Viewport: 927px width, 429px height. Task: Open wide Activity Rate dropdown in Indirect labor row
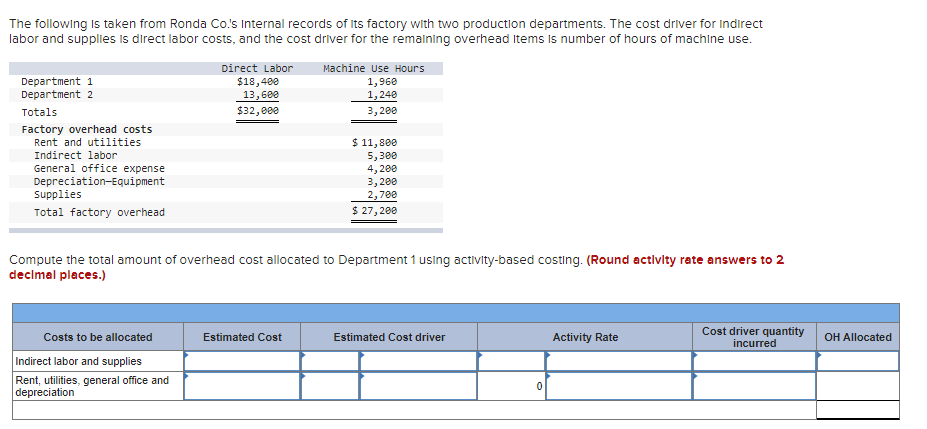pos(619,361)
